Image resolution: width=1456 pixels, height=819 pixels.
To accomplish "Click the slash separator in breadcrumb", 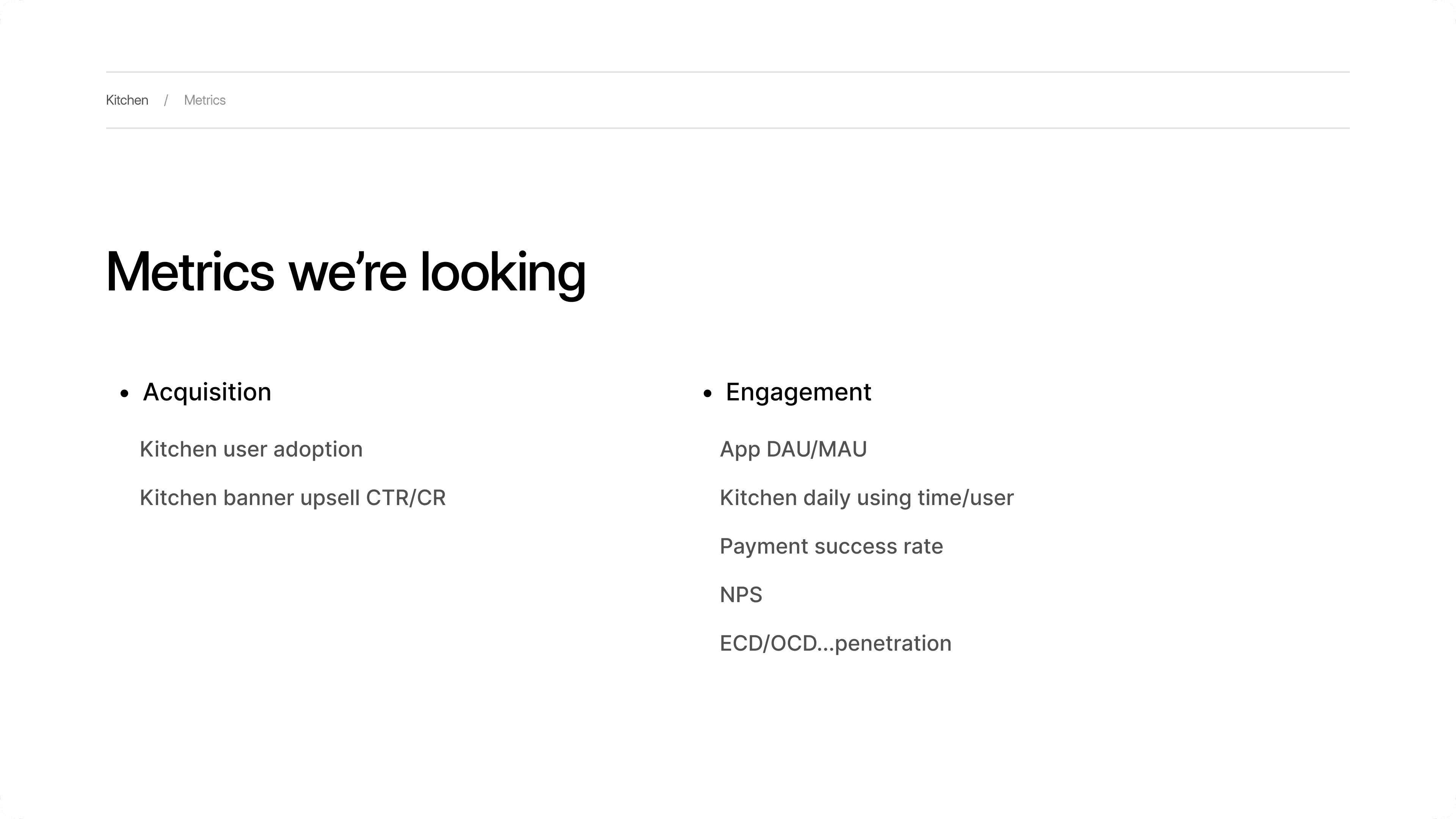I will point(166,100).
